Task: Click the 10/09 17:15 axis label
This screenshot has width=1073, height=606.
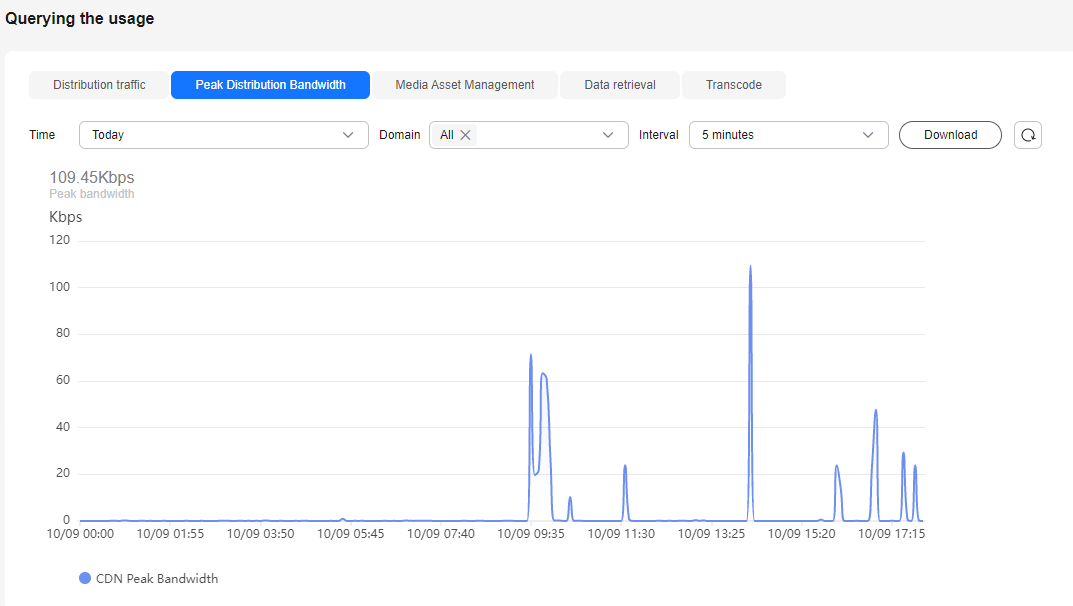Action: point(892,533)
